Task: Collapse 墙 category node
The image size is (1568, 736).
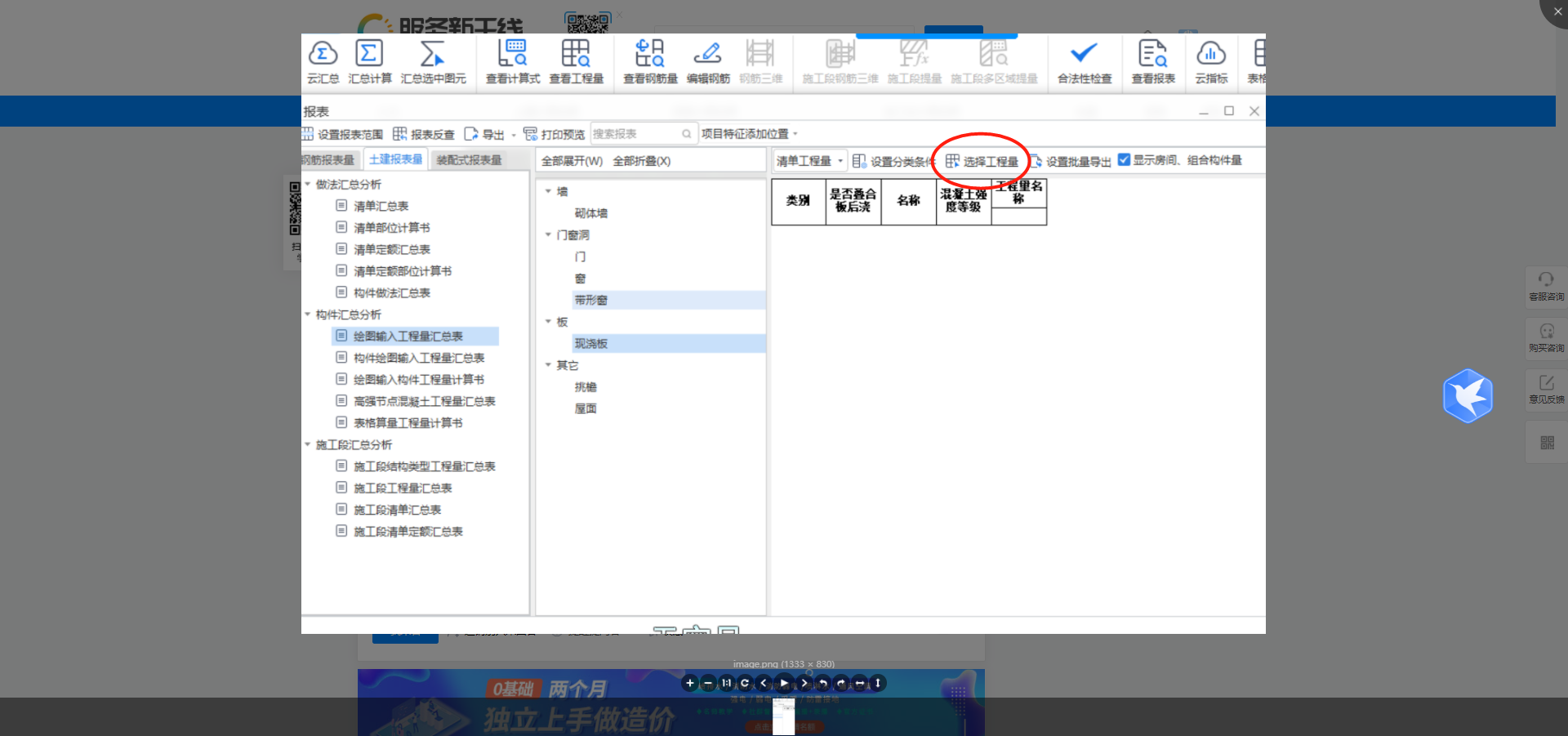Action: (549, 191)
